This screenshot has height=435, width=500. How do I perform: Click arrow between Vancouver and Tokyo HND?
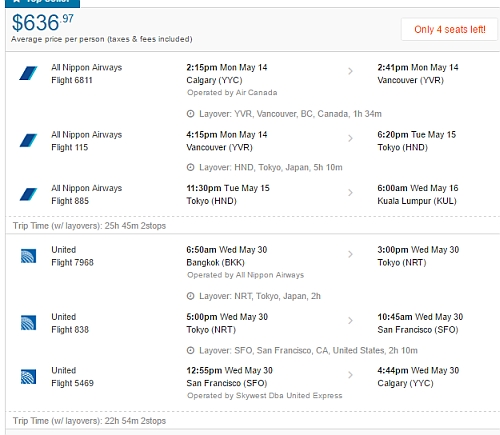[350, 138]
